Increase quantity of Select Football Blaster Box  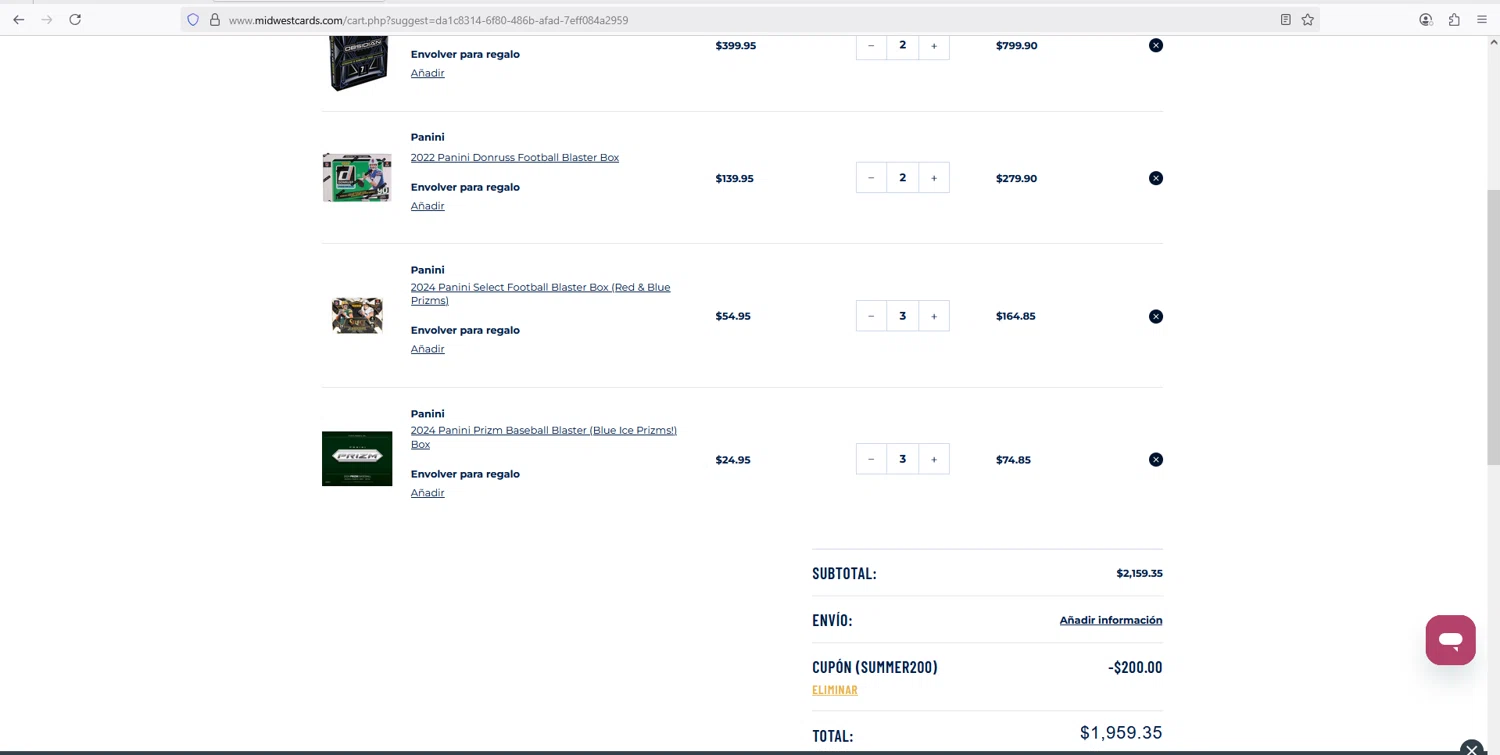[934, 316]
